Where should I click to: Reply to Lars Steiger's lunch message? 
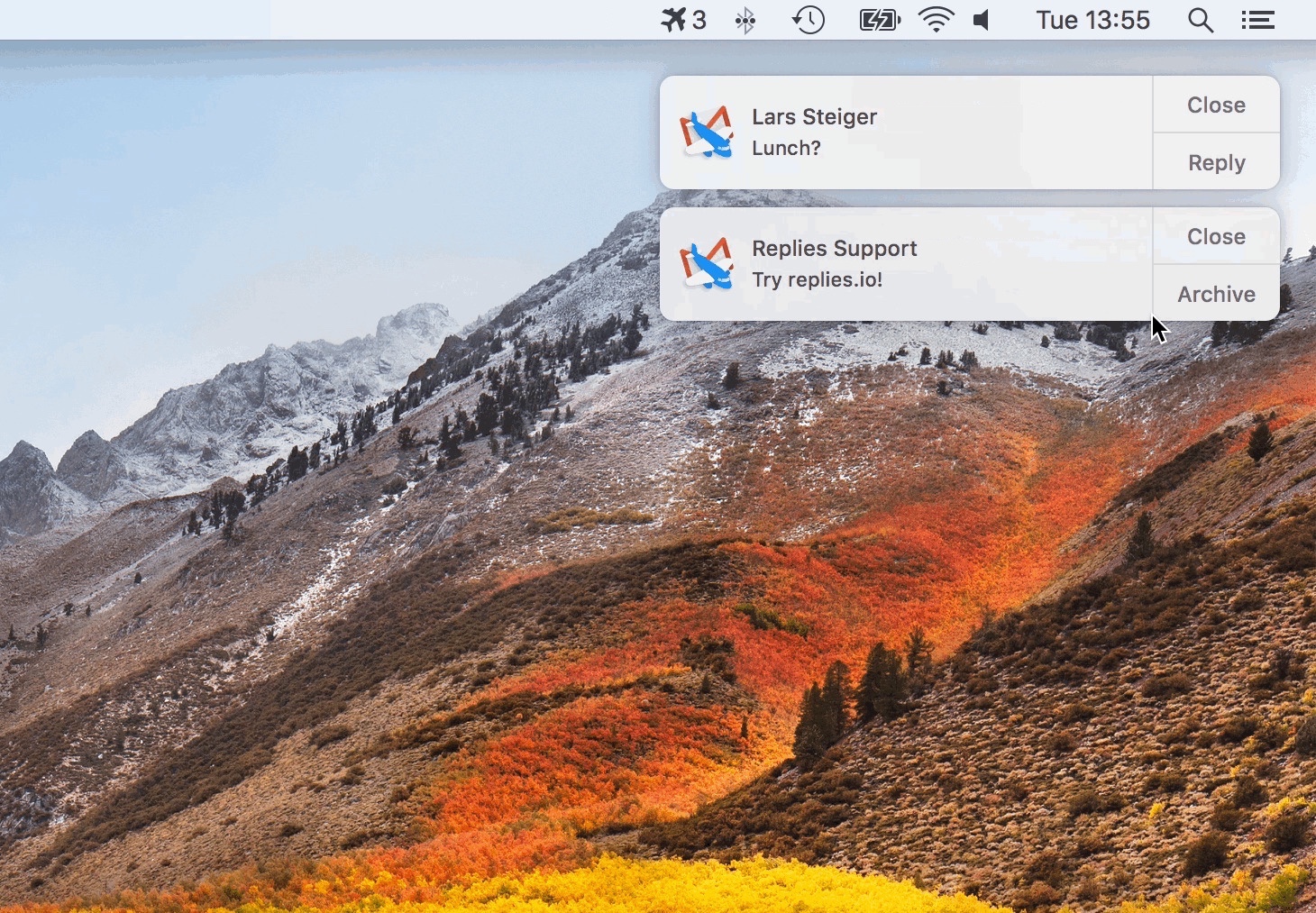[1215, 162]
